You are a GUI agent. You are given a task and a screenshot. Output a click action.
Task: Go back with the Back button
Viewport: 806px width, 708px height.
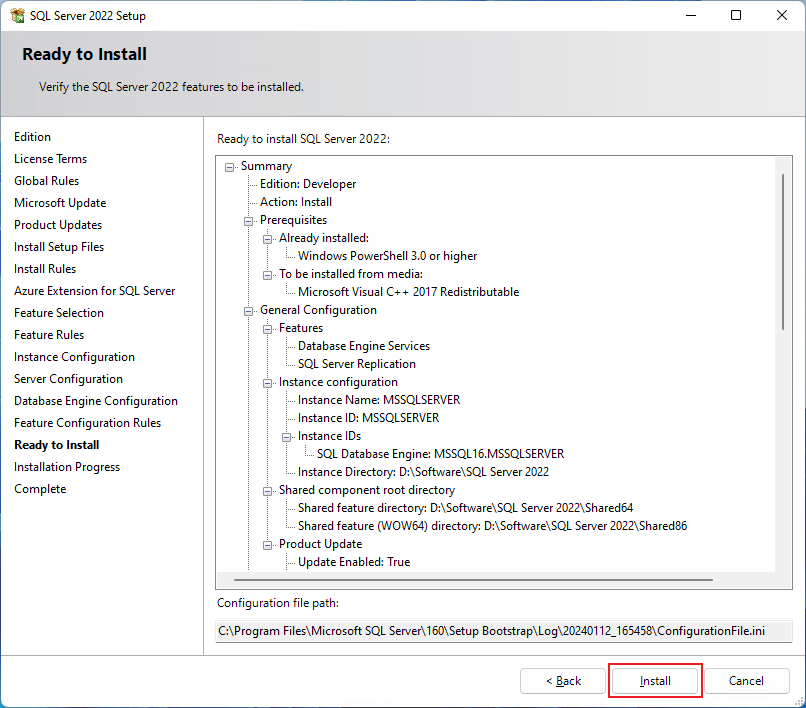[x=563, y=681]
